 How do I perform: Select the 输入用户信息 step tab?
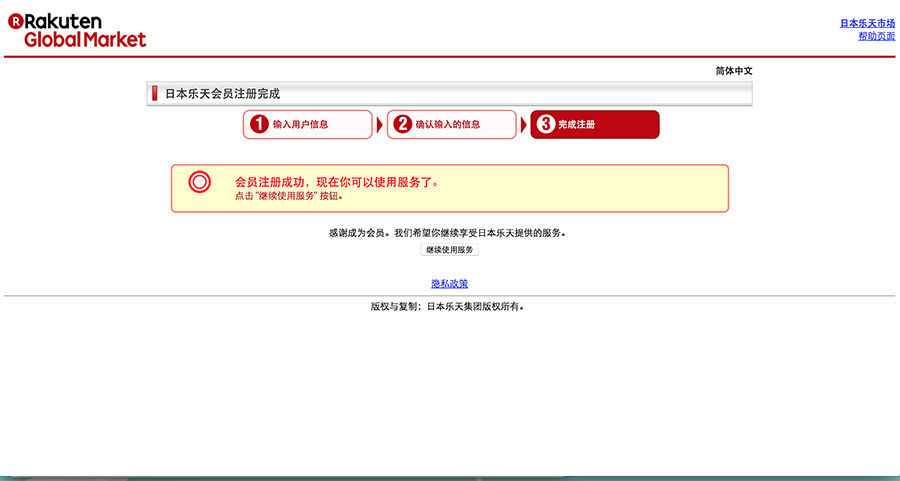pos(307,125)
